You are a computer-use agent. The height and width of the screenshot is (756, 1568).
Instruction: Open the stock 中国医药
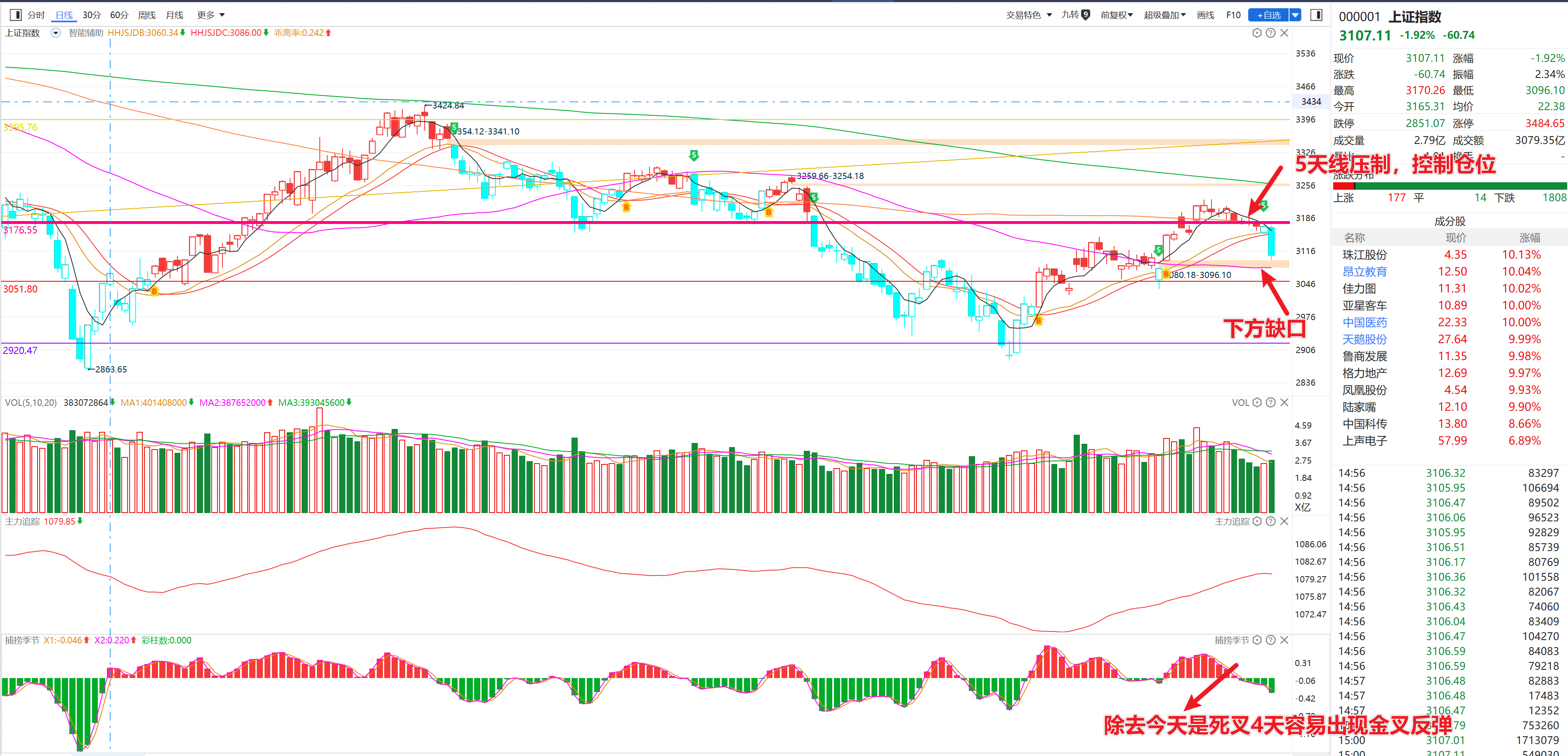[1365, 323]
